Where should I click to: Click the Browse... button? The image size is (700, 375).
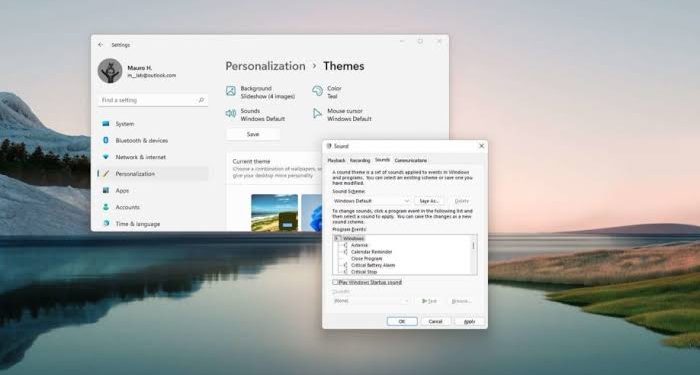click(x=461, y=301)
